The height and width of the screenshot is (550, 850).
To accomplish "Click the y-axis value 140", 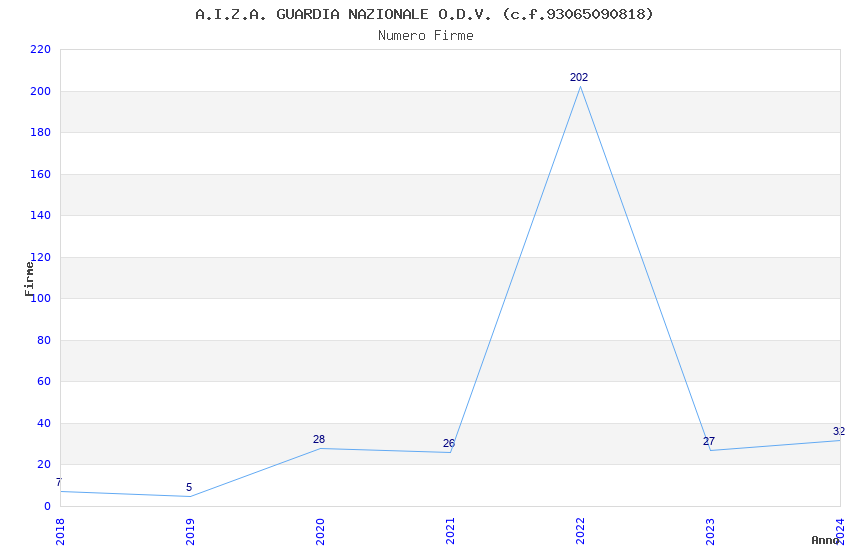I will 41,215.
